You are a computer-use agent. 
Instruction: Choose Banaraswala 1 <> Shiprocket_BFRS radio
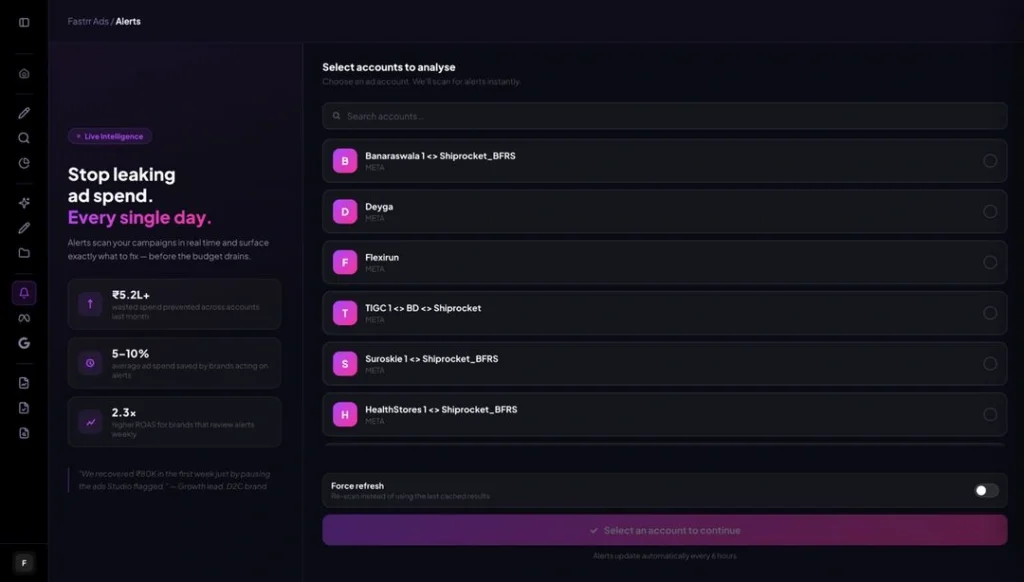coord(990,161)
